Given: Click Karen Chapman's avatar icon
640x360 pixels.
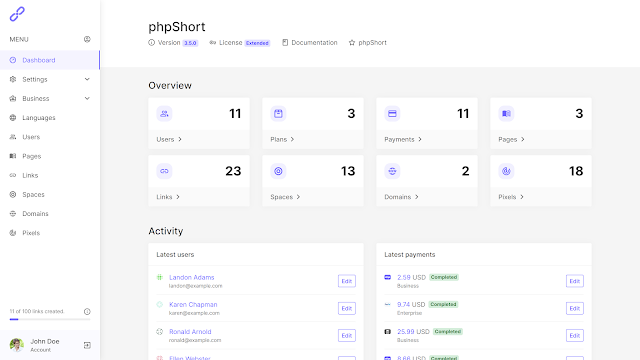Looking at the screenshot, I should click(x=160, y=304).
